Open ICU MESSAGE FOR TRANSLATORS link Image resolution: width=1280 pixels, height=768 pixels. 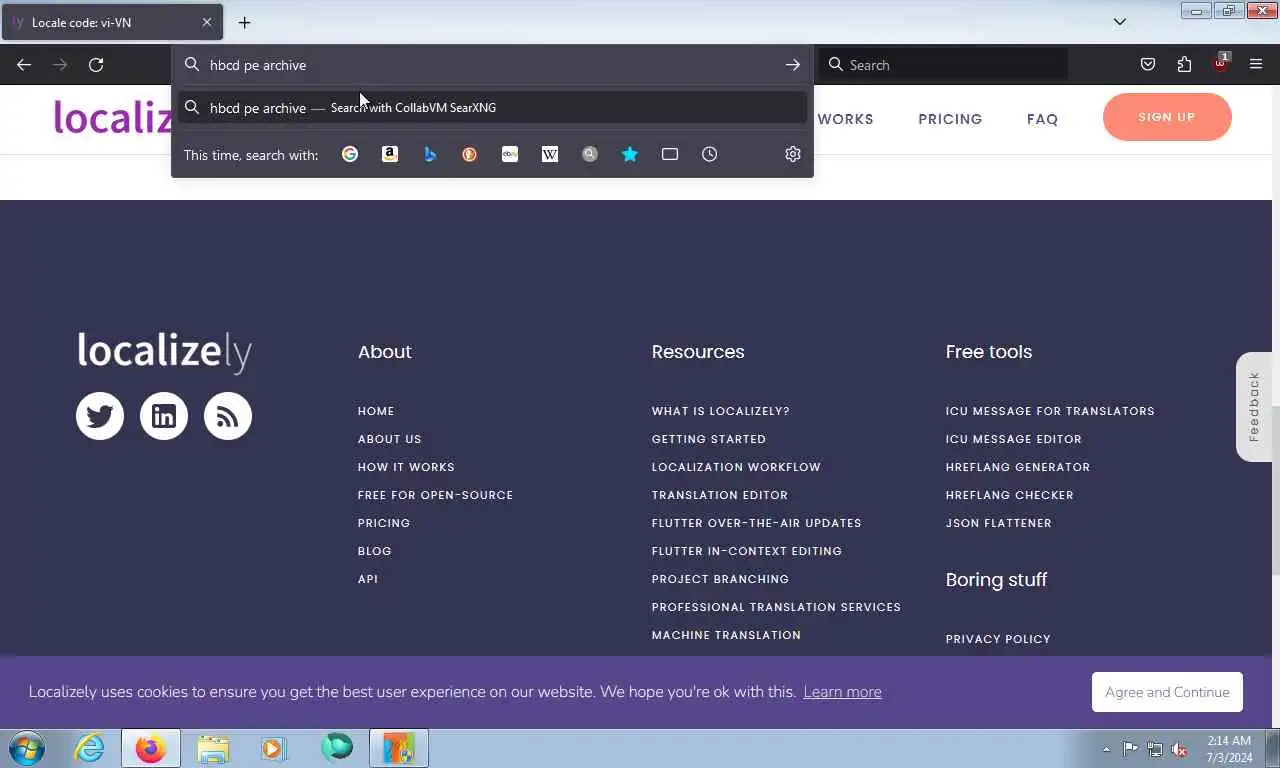(1050, 411)
